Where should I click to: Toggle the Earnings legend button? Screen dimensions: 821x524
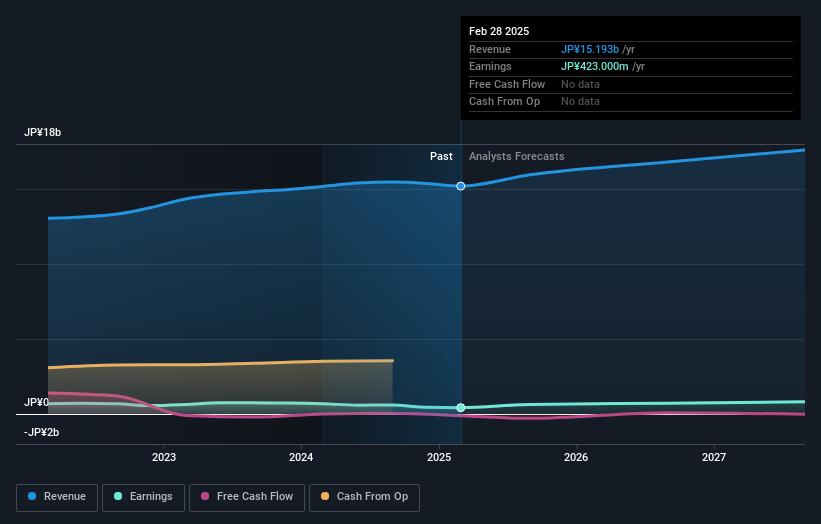143,497
